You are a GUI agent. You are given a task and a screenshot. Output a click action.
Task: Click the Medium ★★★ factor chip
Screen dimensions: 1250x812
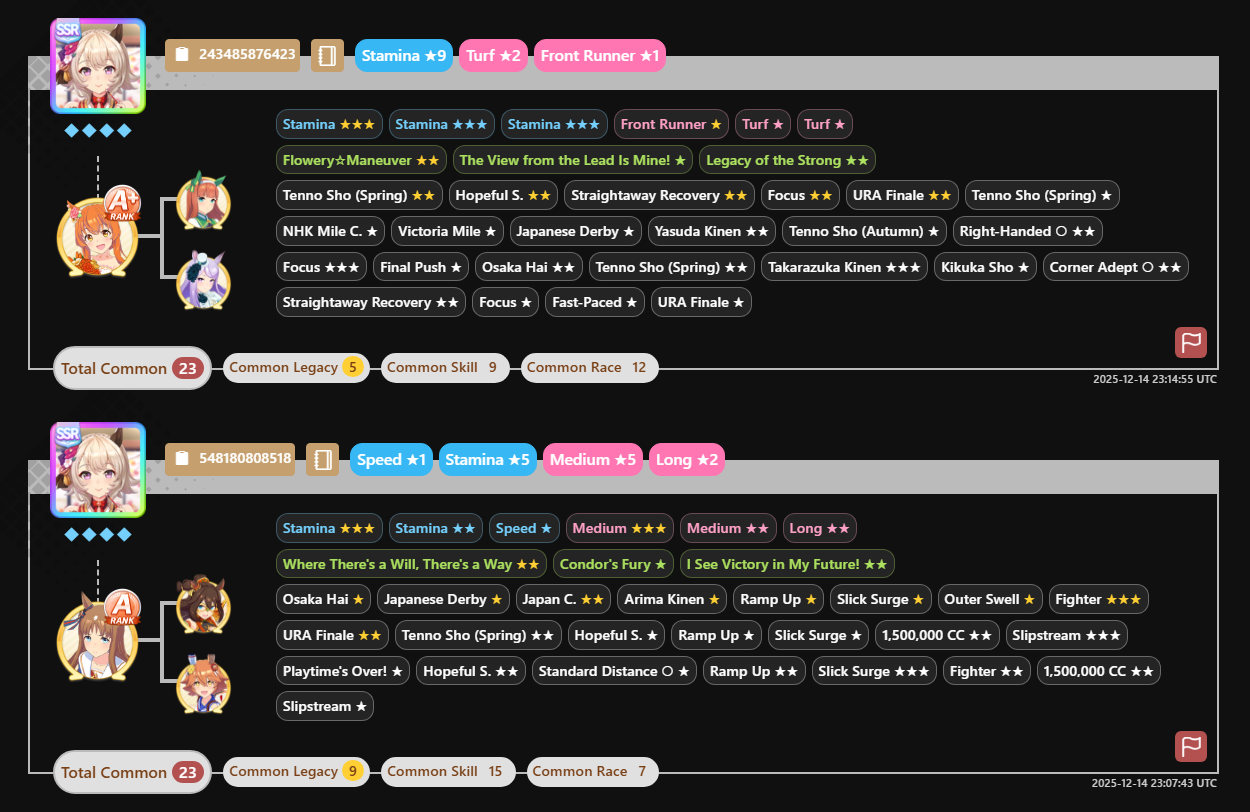[x=620, y=528]
